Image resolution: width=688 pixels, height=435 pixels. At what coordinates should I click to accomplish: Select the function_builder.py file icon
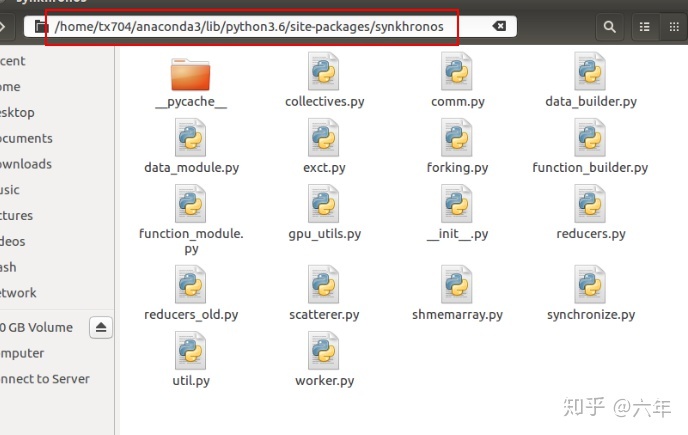coord(590,137)
